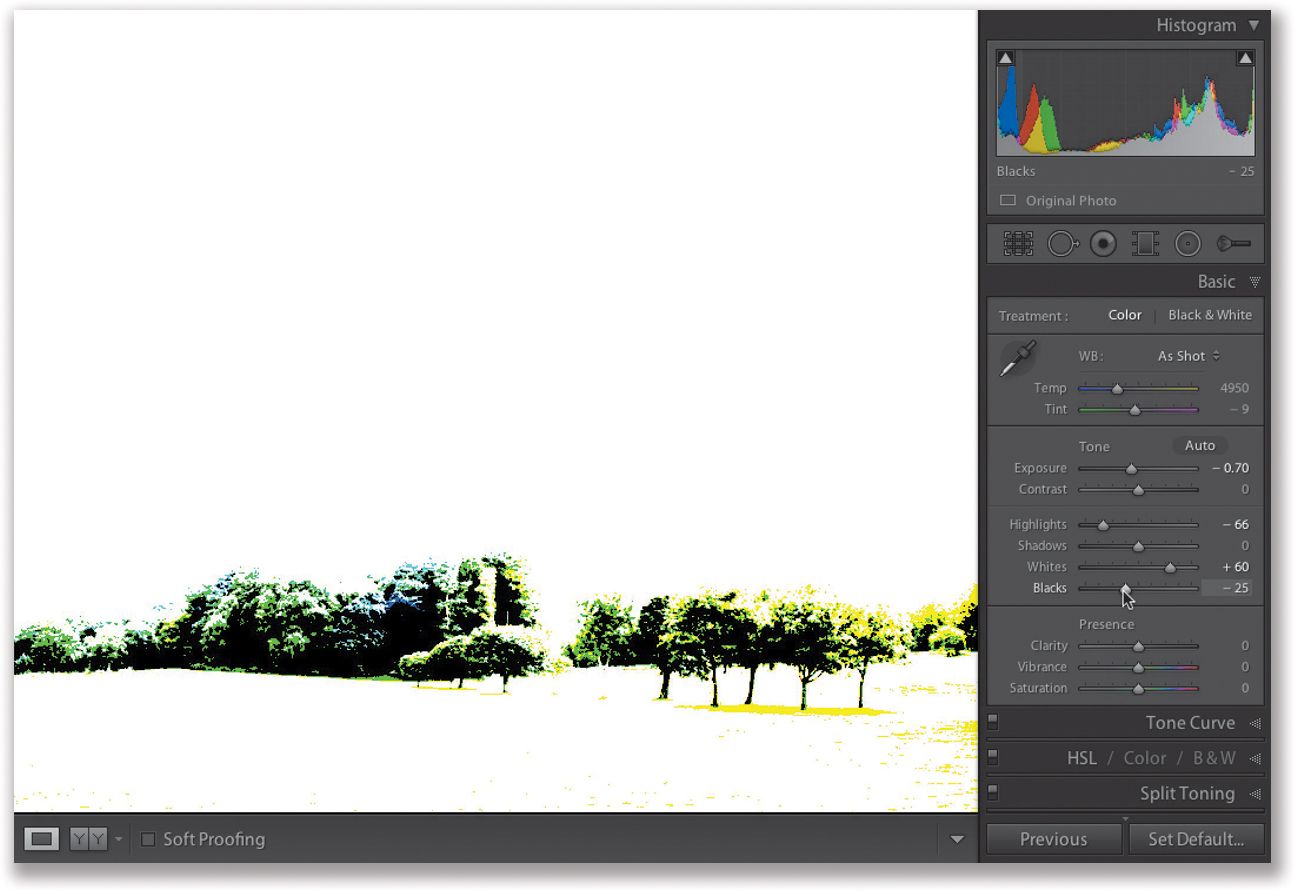Click the Tone section label
Image resolution: width=1295 pixels, height=891 pixels.
click(x=1094, y=447)
